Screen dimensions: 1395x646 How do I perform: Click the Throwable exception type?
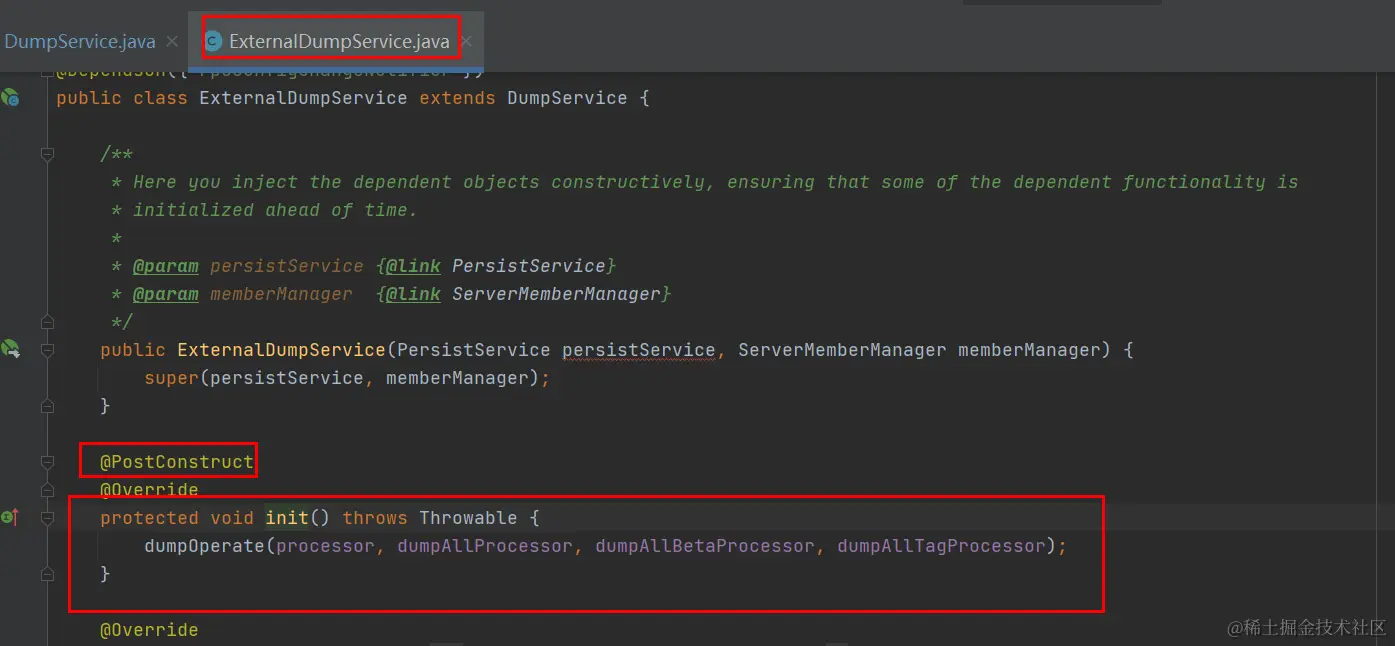pos(468,518)
